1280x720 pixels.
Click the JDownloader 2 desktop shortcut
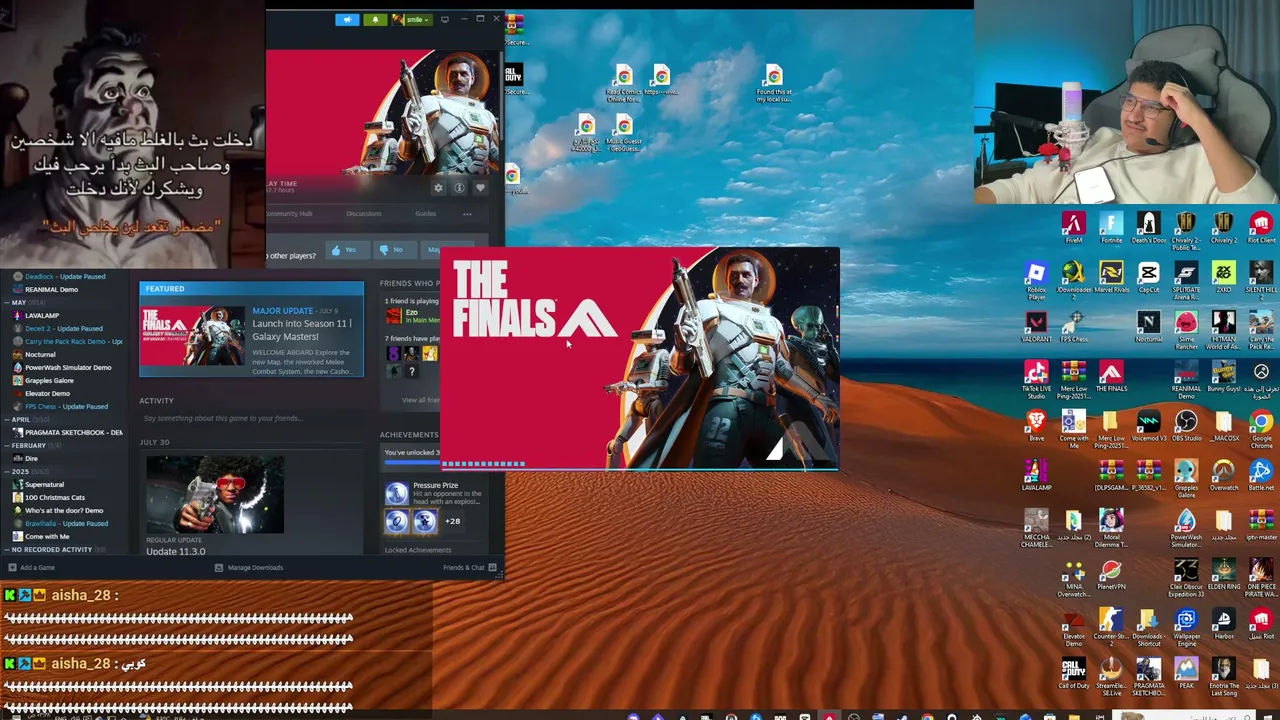tap(1073, 281)
